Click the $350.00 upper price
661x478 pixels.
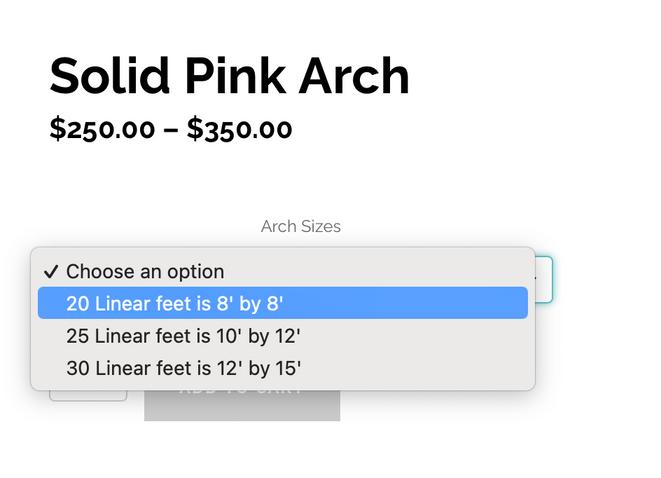(239, 129)
